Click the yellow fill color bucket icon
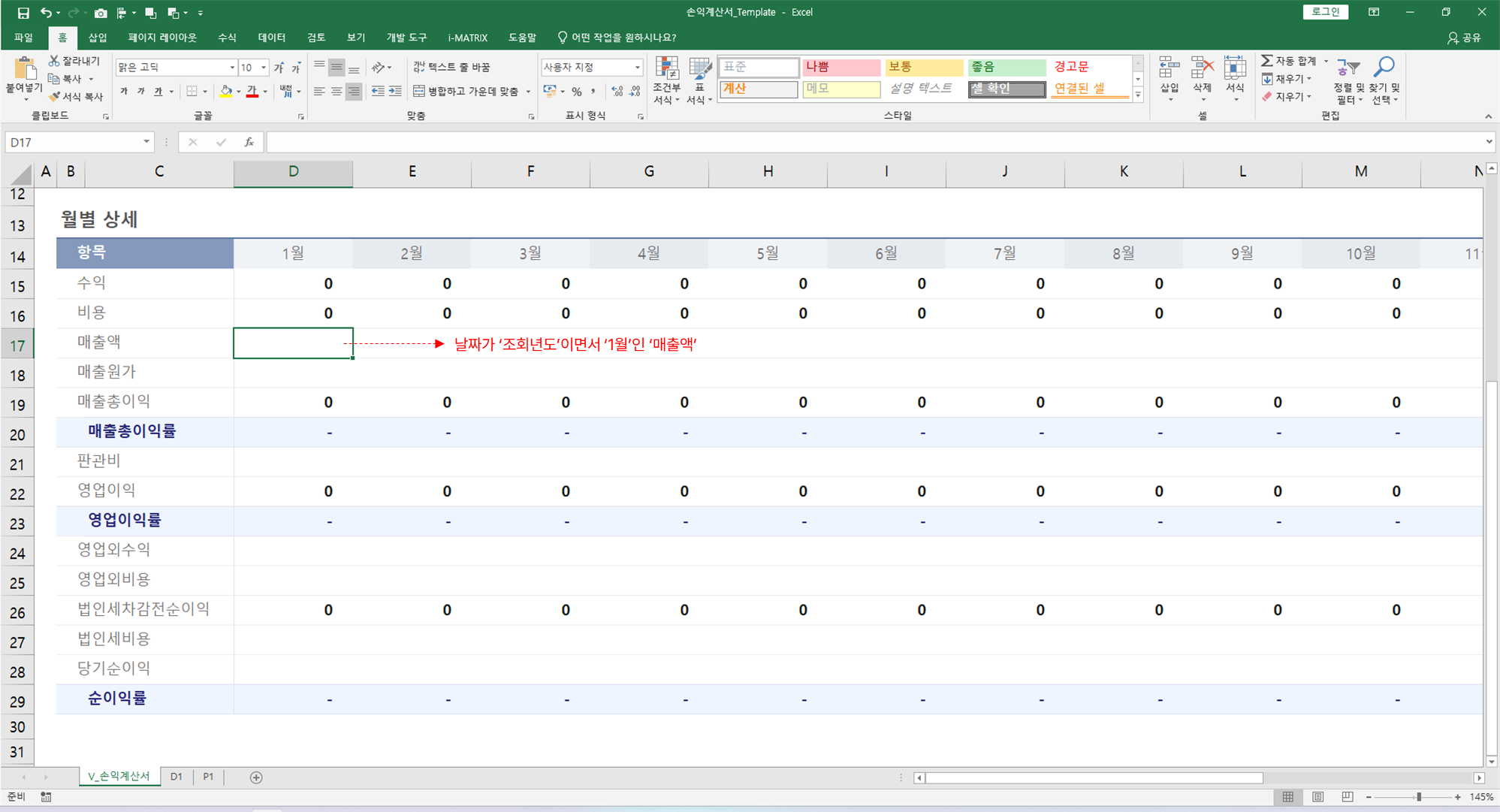Viewport: 1500px width, 812px height. (x=225, y=92)
